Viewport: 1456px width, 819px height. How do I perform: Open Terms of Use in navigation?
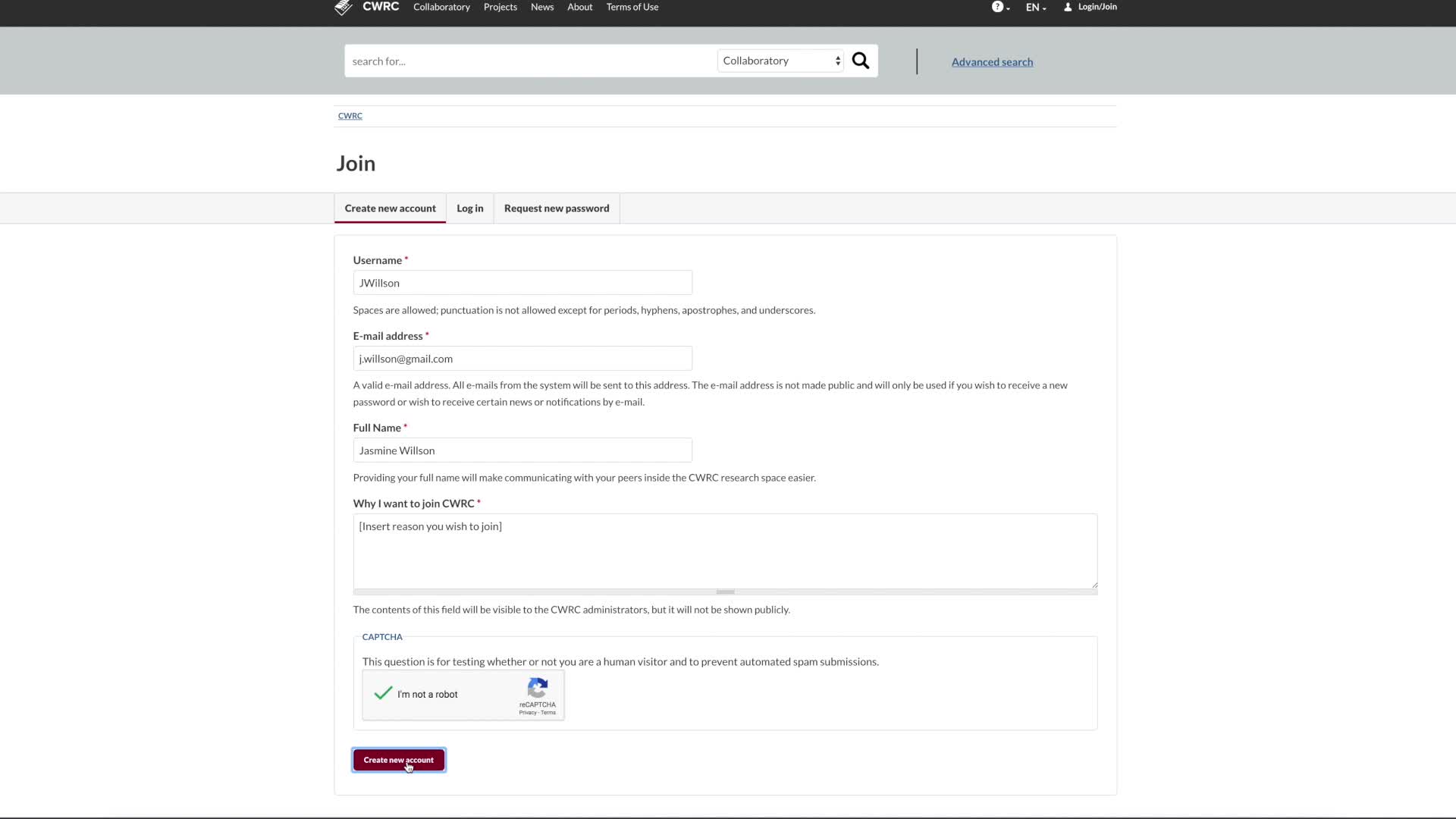click(632, 7)
